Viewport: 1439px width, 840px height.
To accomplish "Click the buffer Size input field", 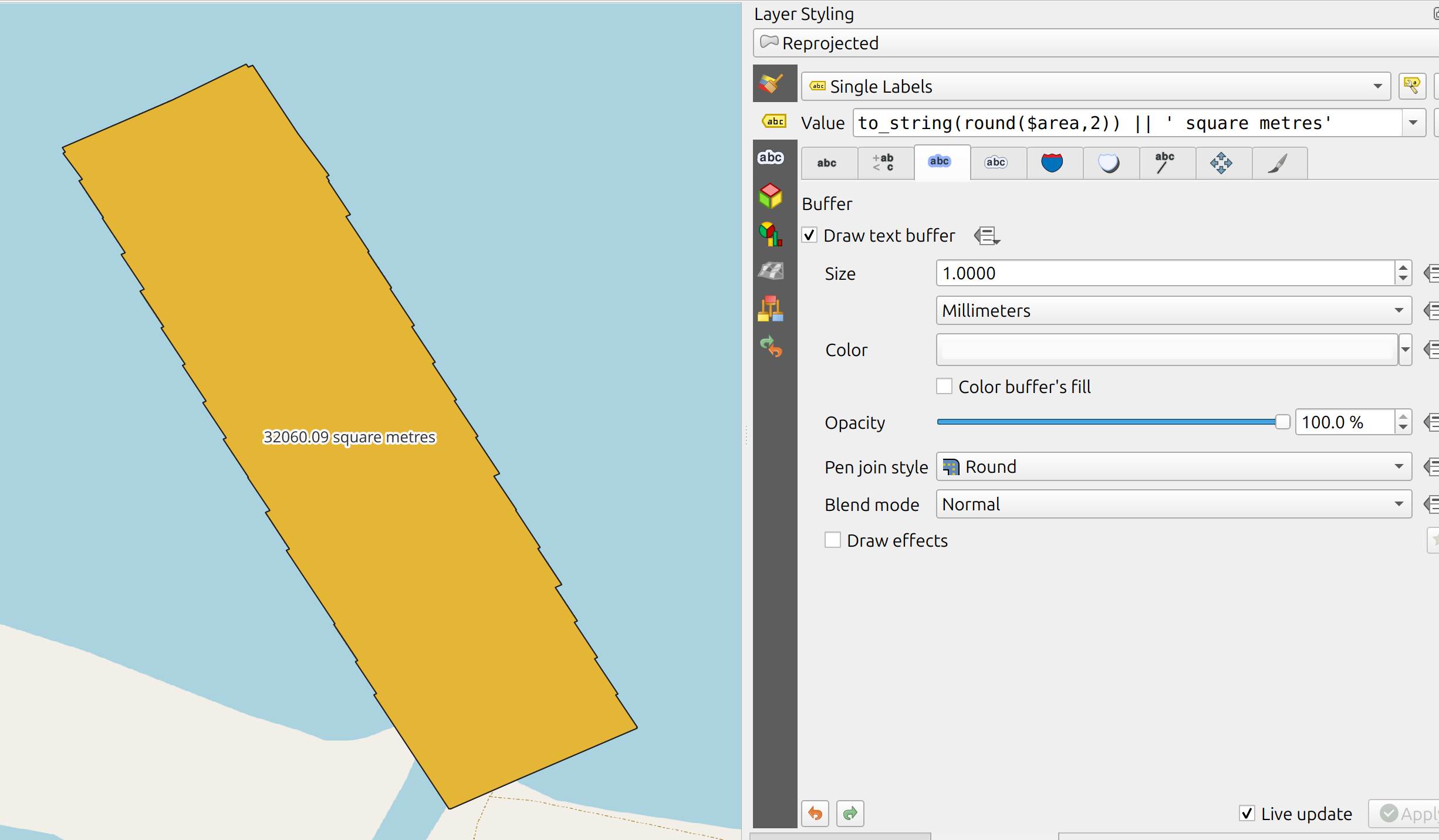I will tap(1166, 273).
